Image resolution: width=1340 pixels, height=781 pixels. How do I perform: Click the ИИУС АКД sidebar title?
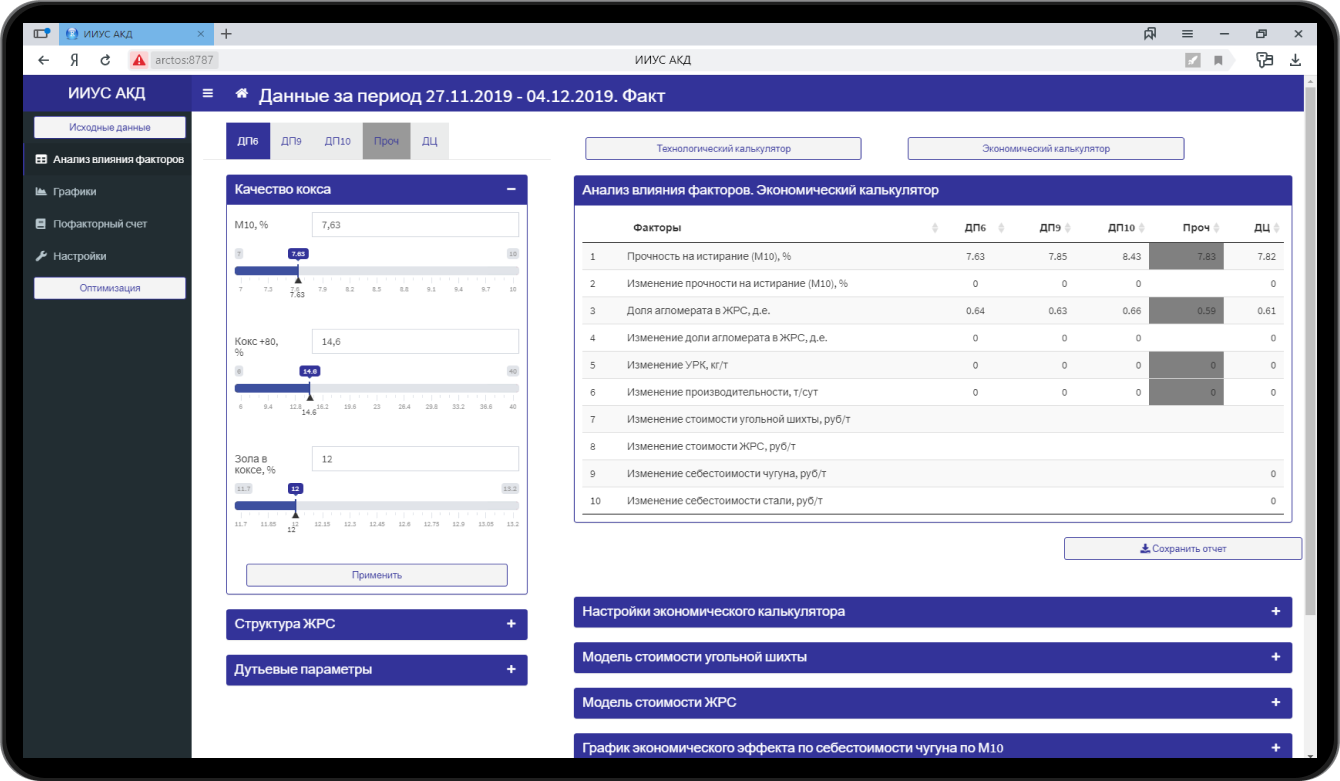[x=107, y=94]
